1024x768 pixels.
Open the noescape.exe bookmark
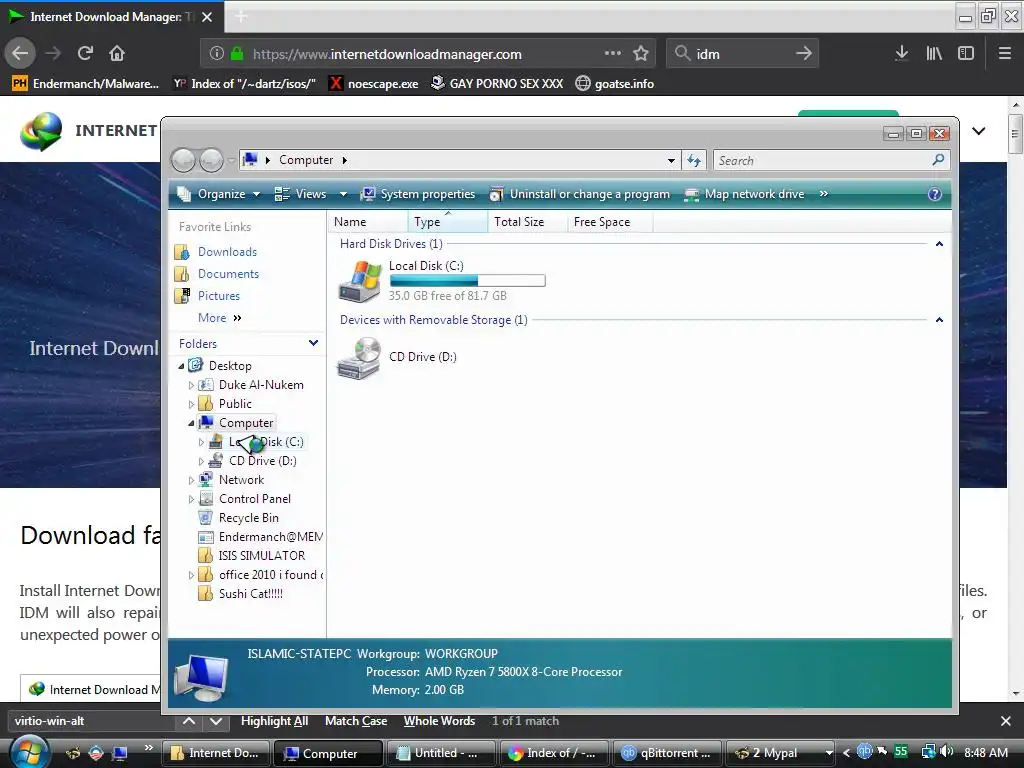pos(373,84)
